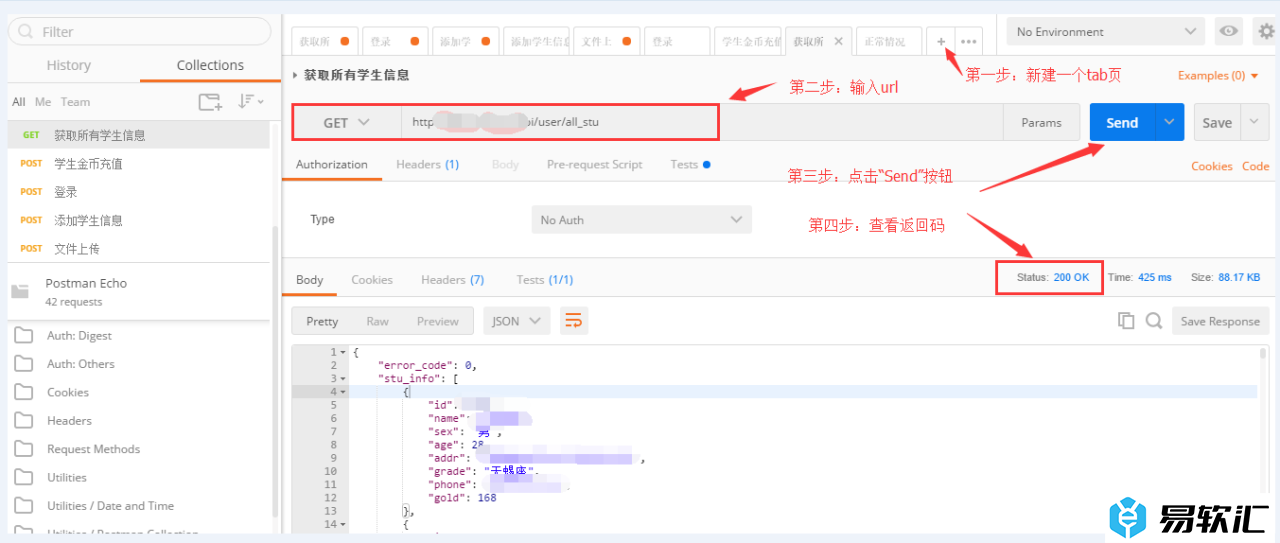
Task: Click the blue Send button
Action: [1122, 122]
